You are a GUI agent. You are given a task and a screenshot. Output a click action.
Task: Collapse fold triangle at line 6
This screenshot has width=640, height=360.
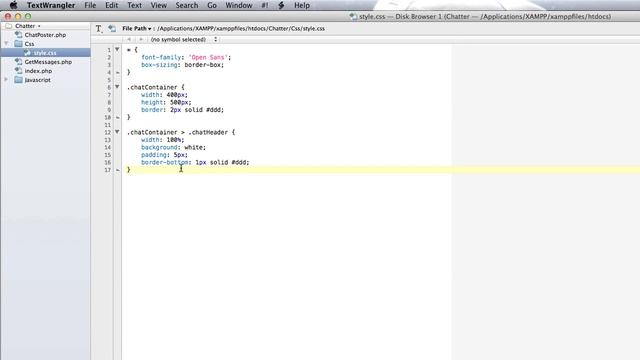(x=117, y=87)
